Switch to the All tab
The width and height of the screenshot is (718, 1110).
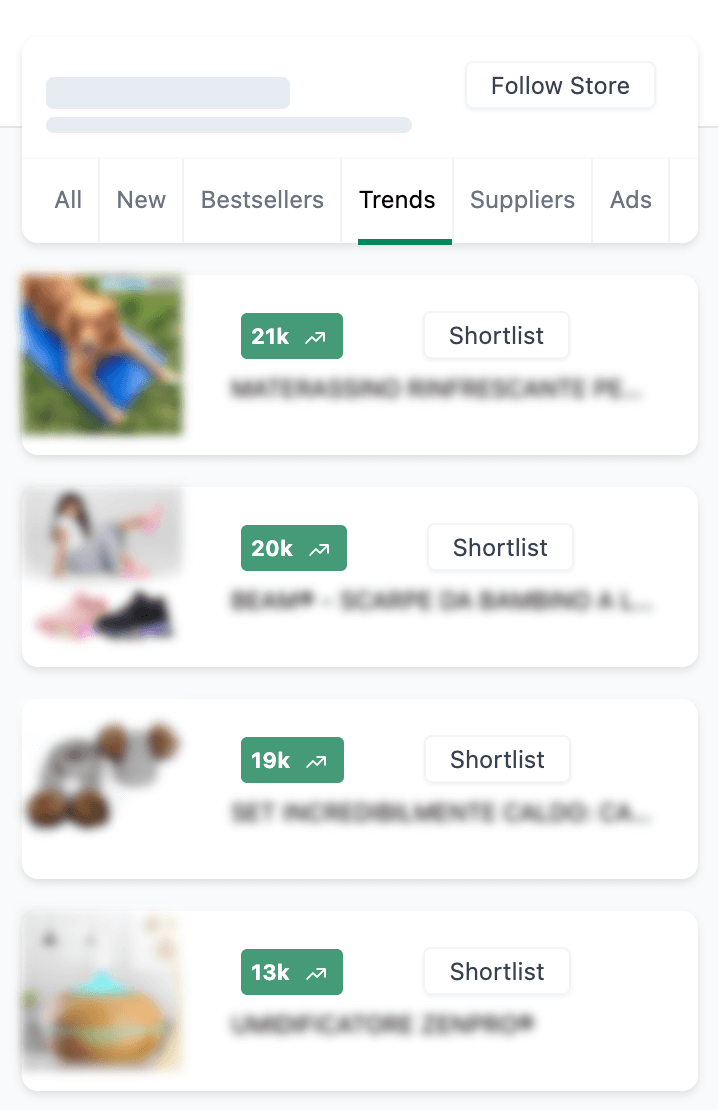(x=68, y=200)
